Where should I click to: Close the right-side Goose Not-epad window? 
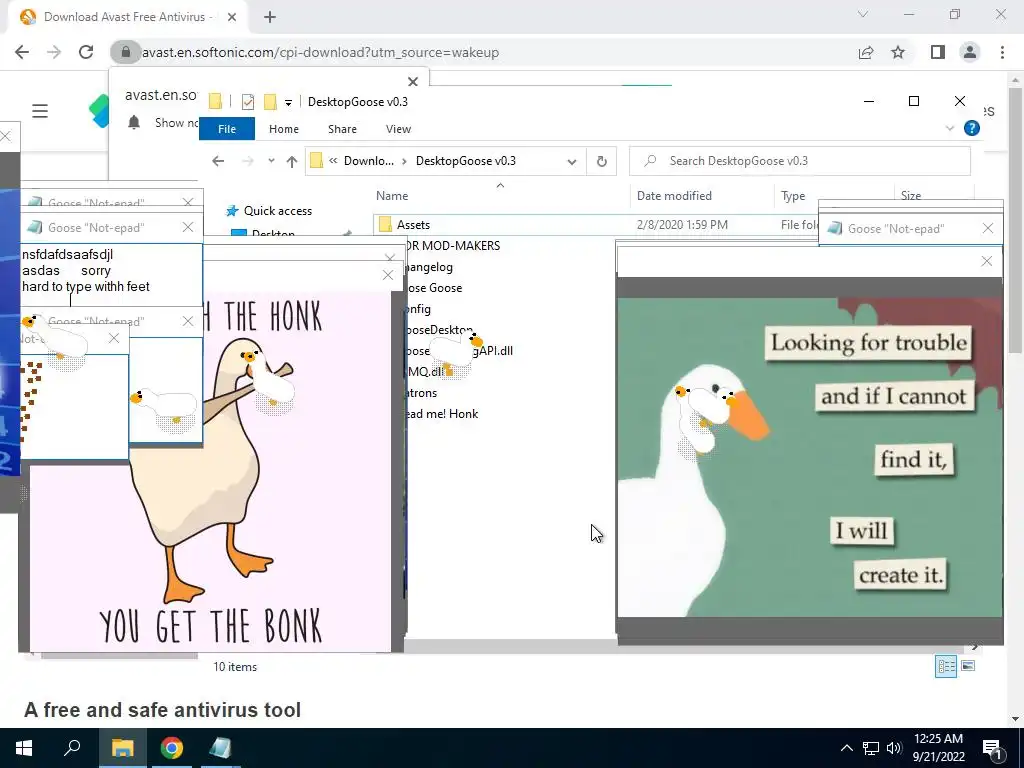click(x=987, y=228)
